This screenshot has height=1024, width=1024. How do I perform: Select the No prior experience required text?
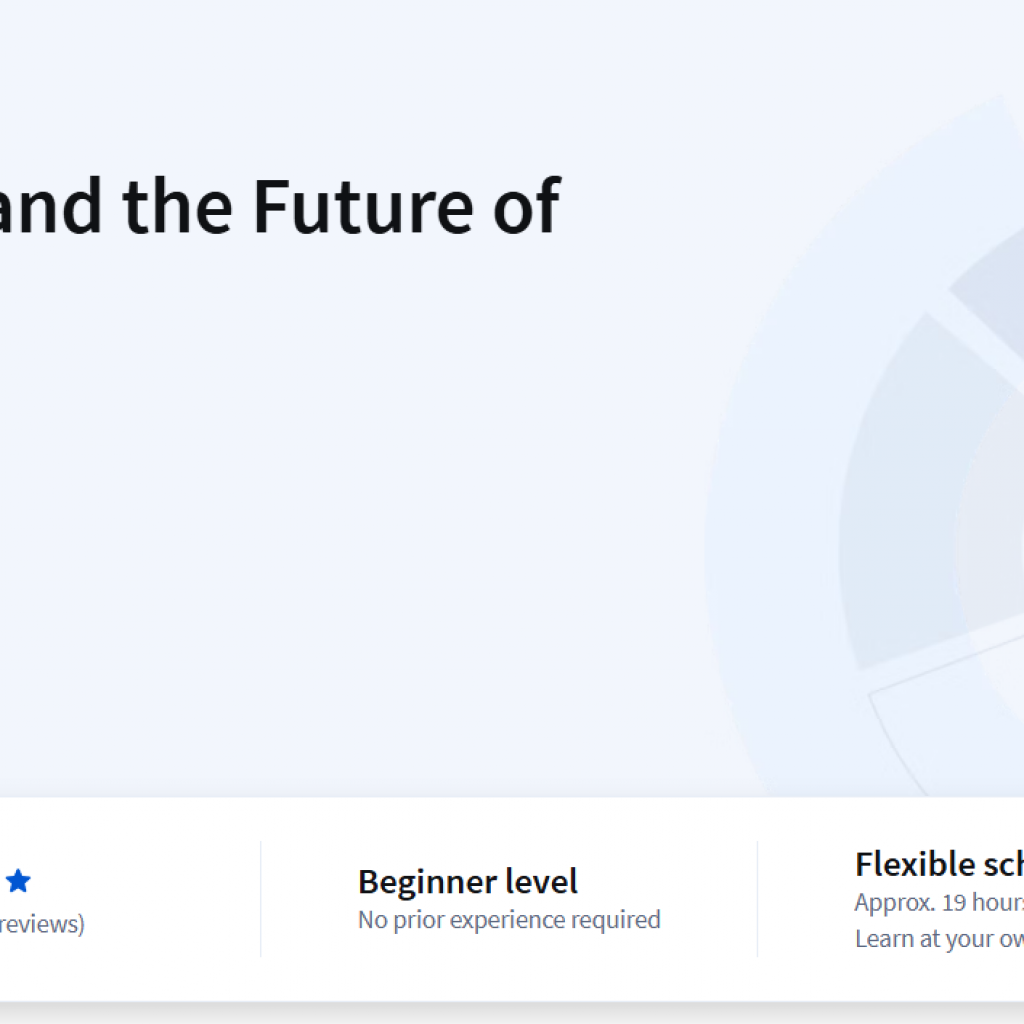(x=509, y=920)
